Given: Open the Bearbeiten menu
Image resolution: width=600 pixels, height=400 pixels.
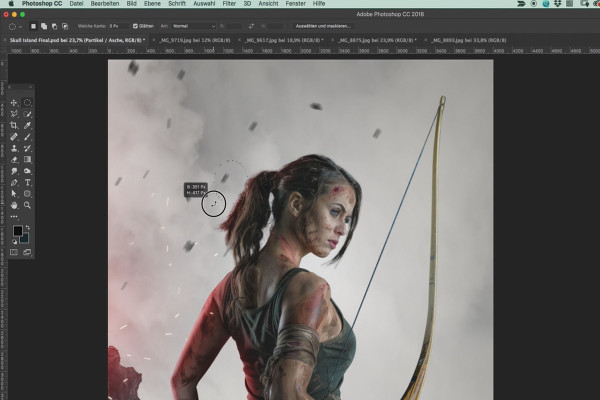Looking at the screenshot, I should tap(105, 3).
